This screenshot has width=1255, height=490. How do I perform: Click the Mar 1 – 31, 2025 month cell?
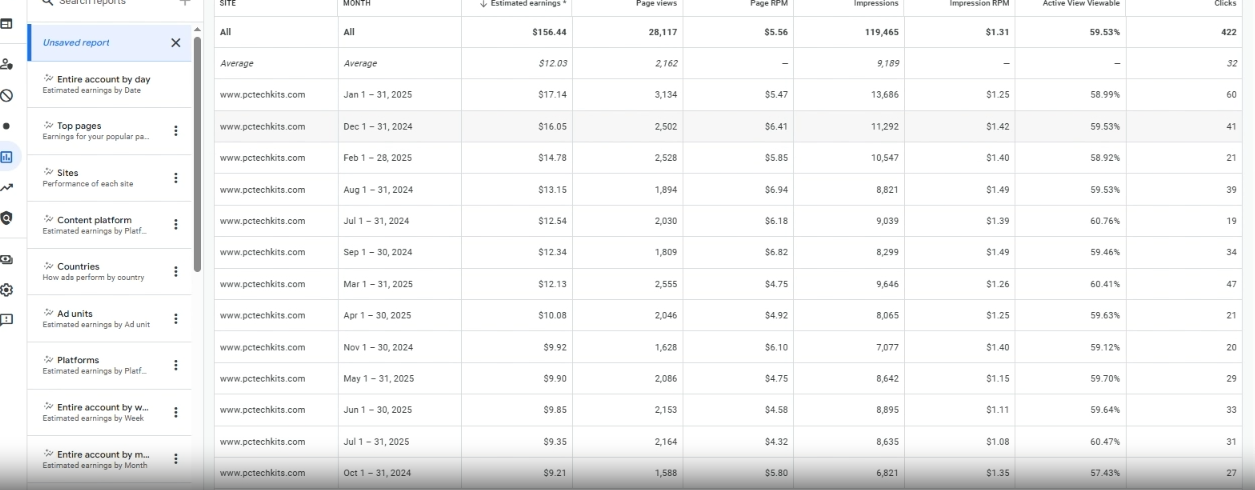pos(378,284)
